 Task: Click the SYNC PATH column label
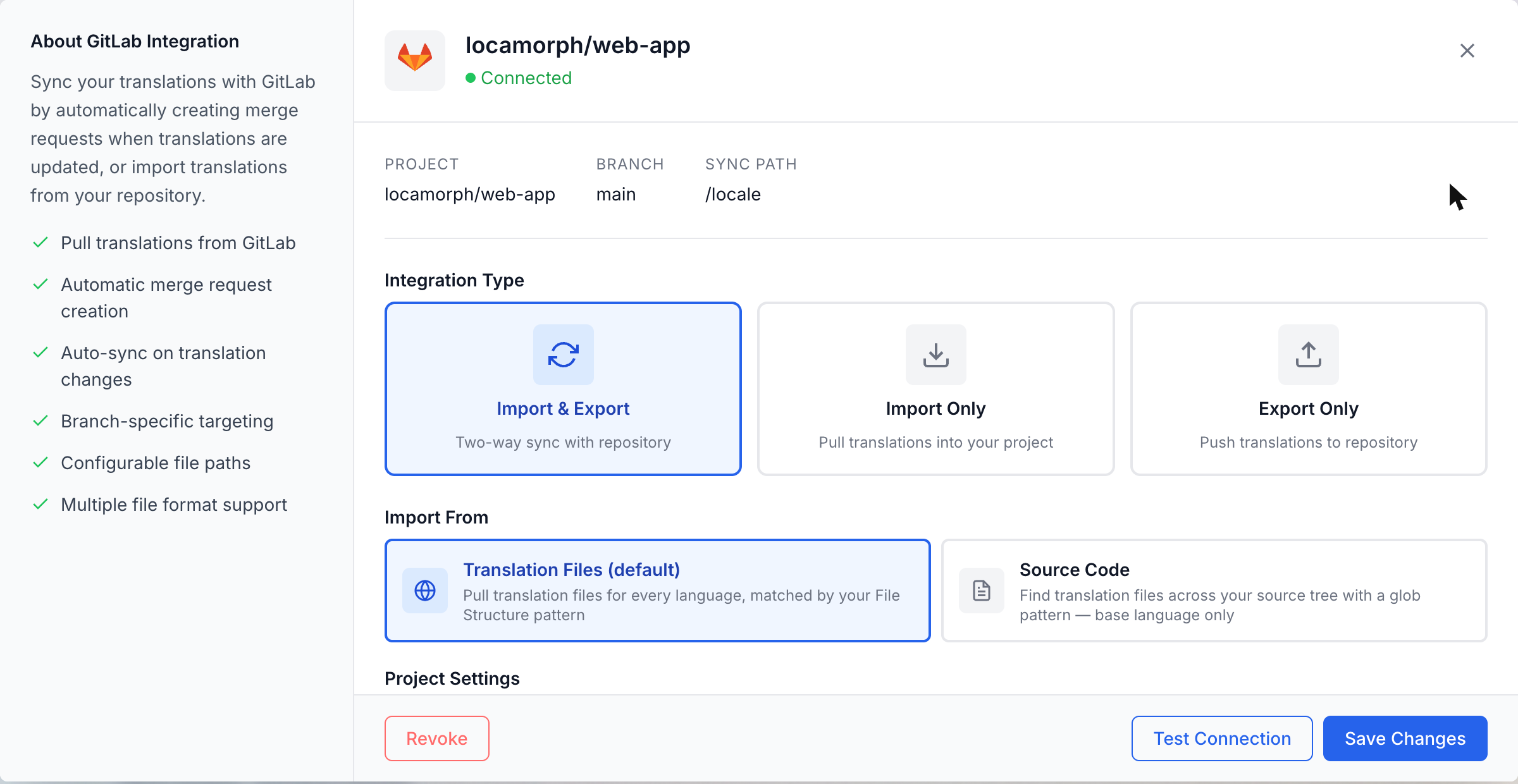click(751, 164)
